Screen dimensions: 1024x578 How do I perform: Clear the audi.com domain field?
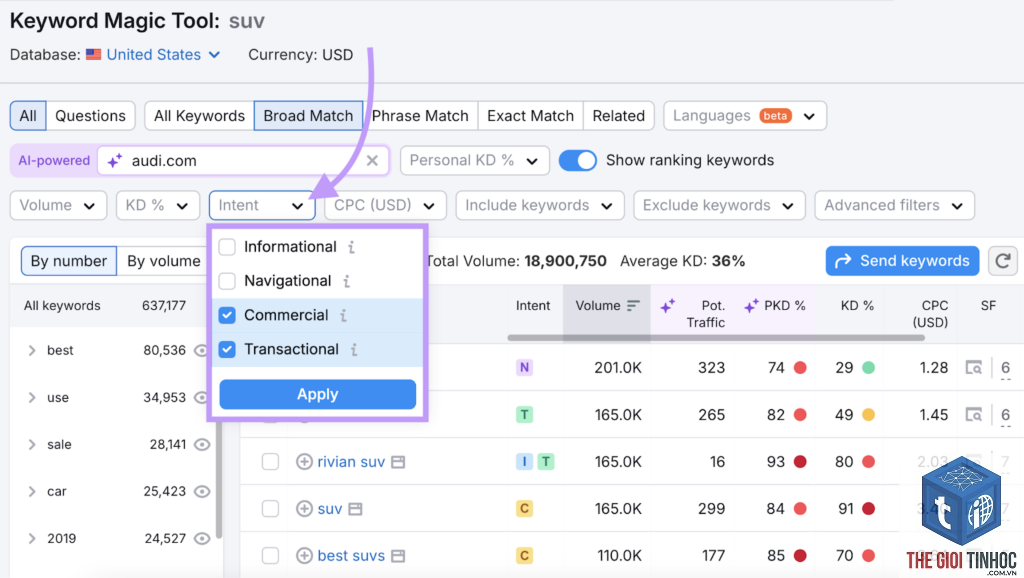pyautogui.click(x=372, y=161)
